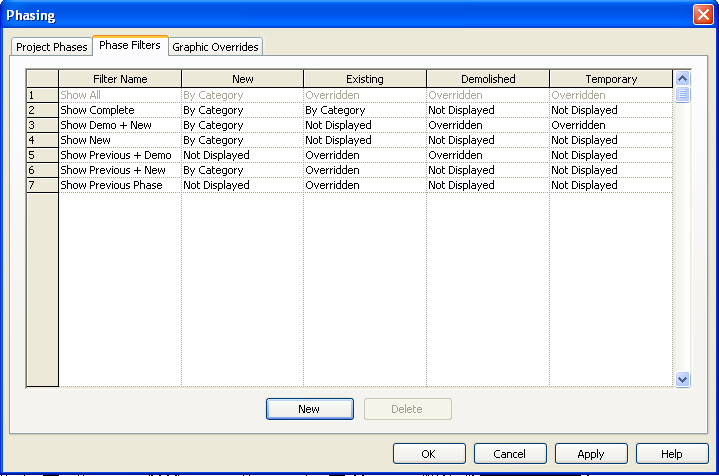Open Existing dropdown for Show New row

364,140
